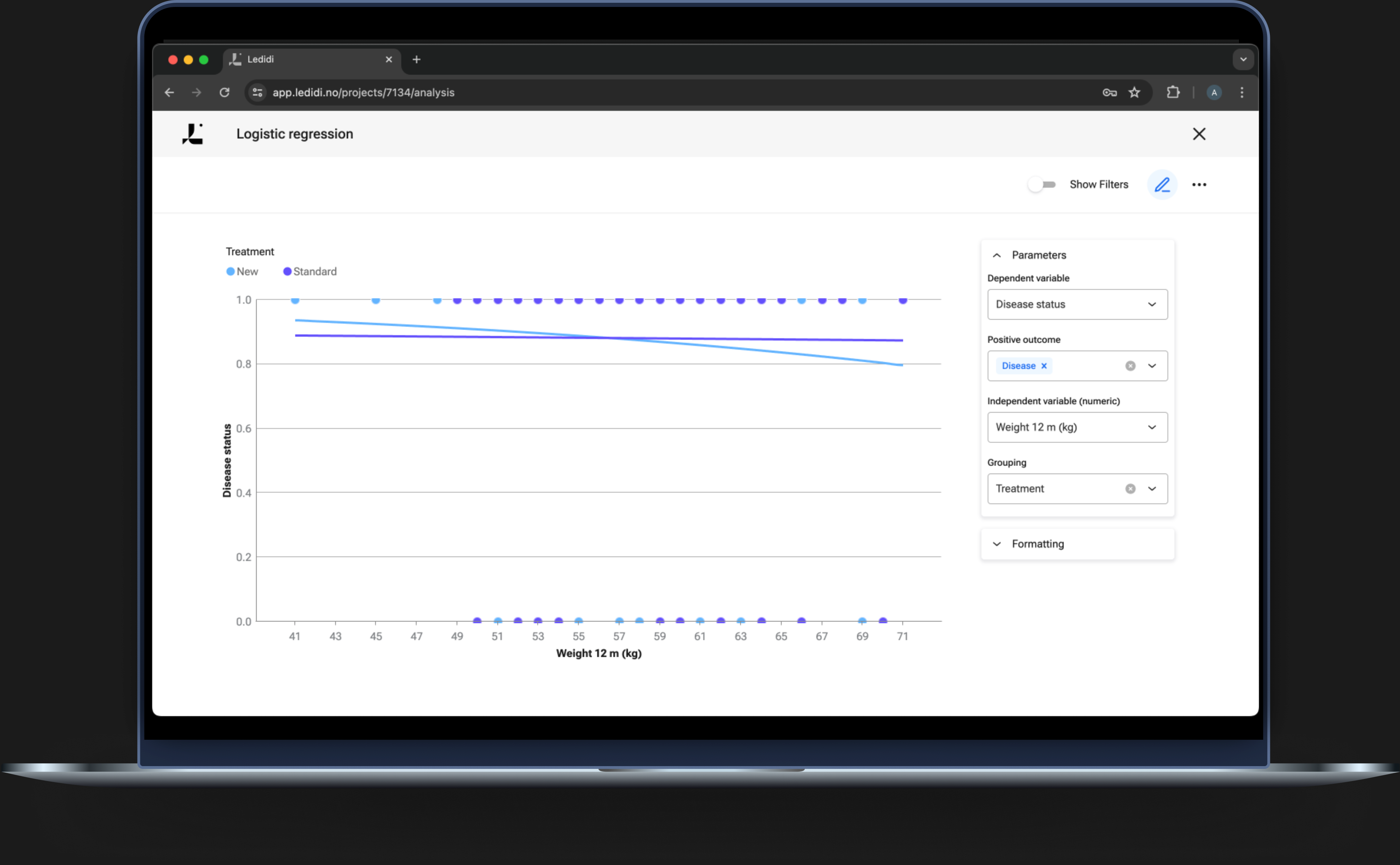Click the browser address bar URL
Image resolution: width=1400 pixels, height=865 pixels.
[363, 93]
